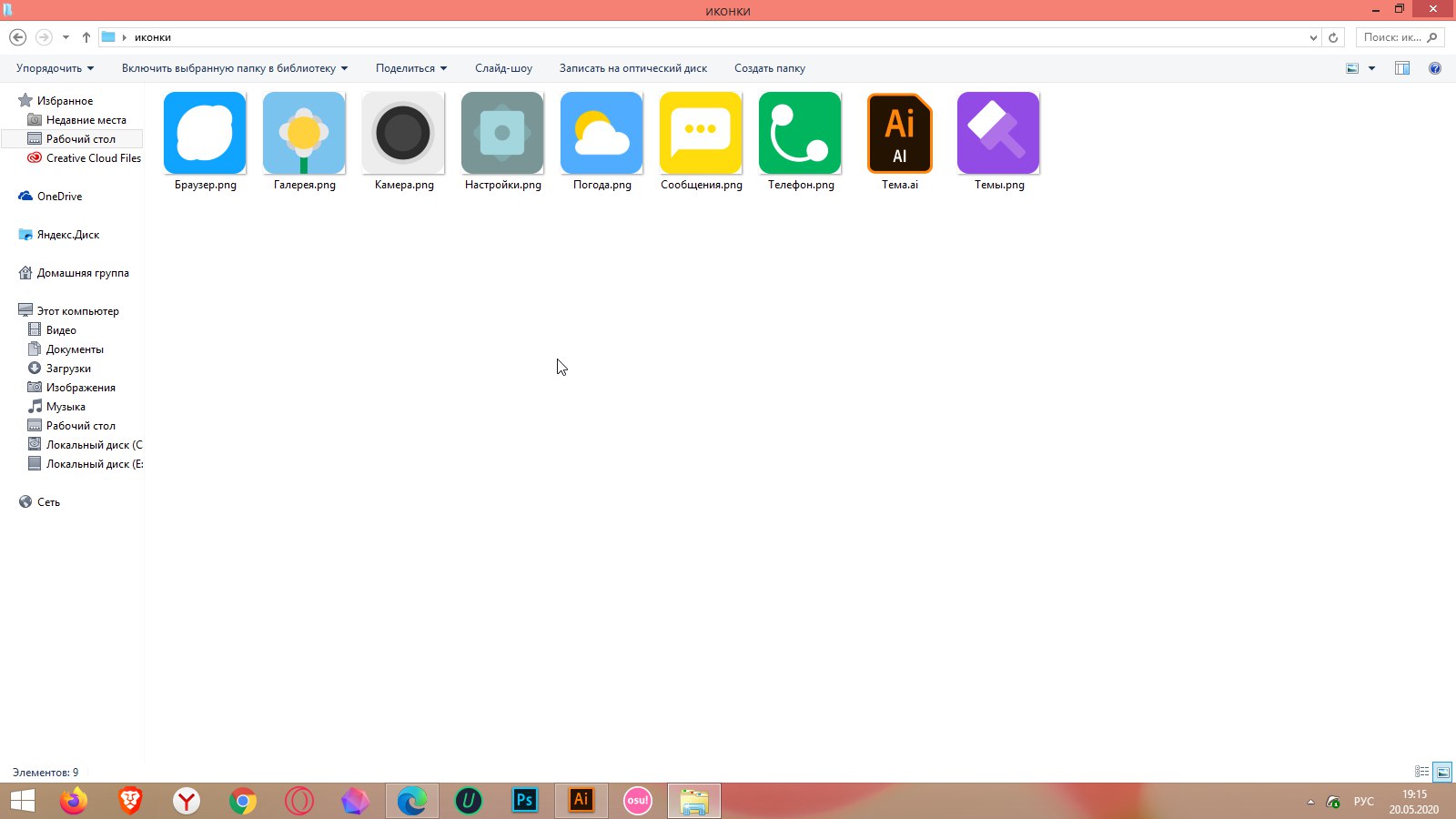1456x819 pixels.
Task: Click the Forward navigation arrow
Action: tap(44, 37)
